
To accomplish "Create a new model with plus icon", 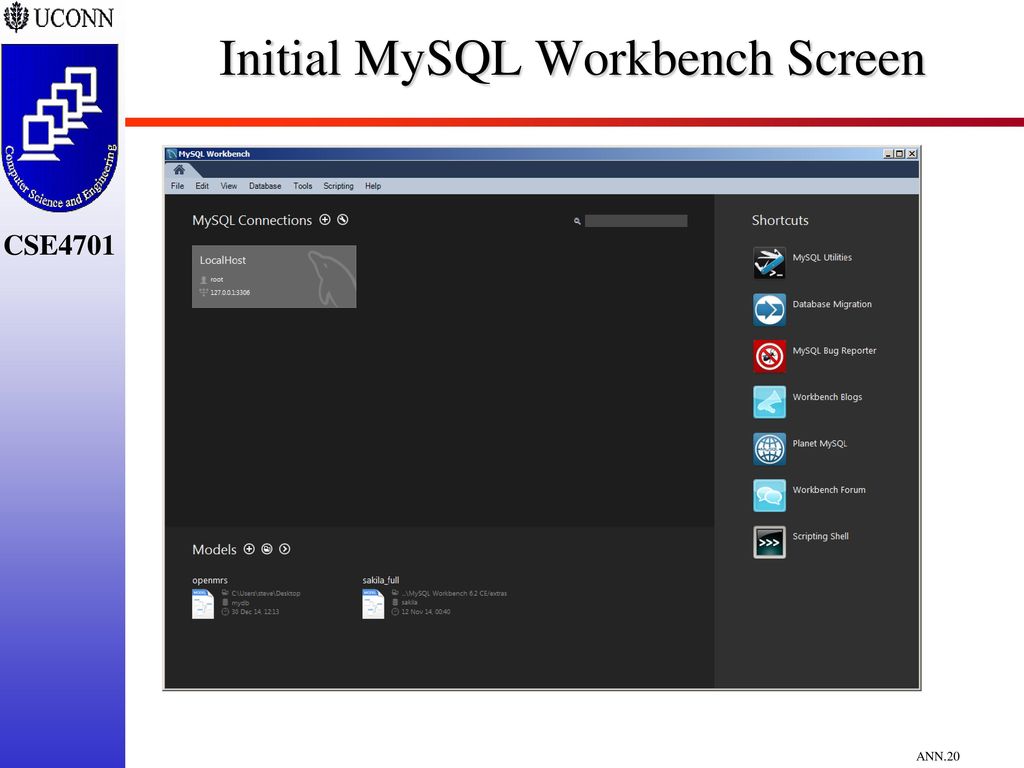I will tap(249, 549).
